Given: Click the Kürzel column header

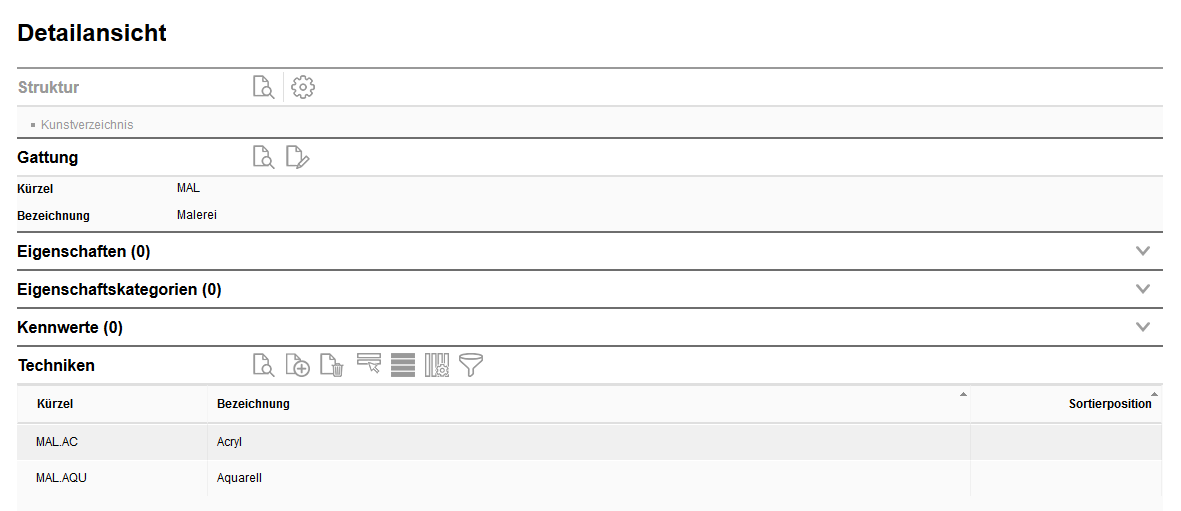Looking at the screenshot, I should point(55,404).
